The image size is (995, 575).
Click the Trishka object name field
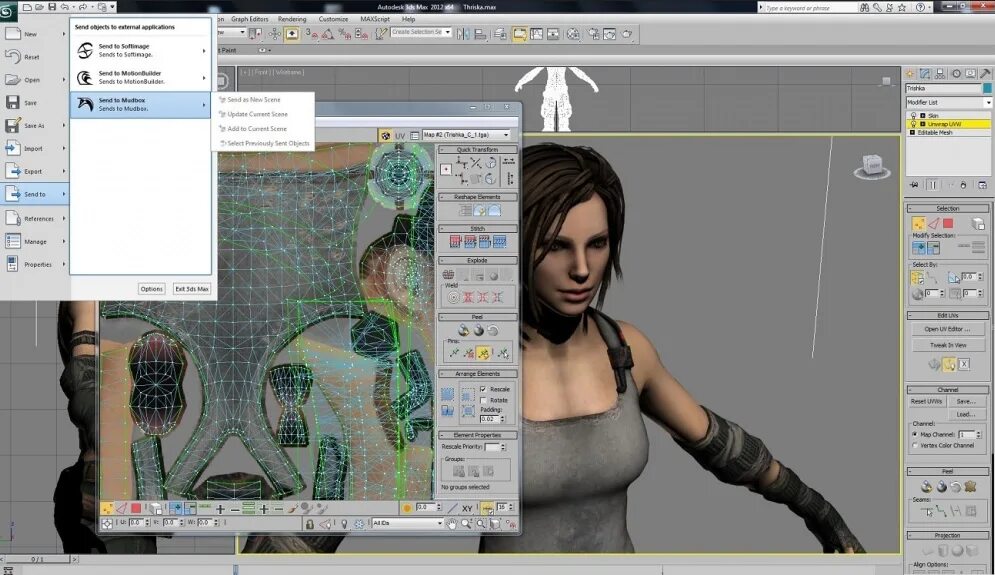(943, 88)
